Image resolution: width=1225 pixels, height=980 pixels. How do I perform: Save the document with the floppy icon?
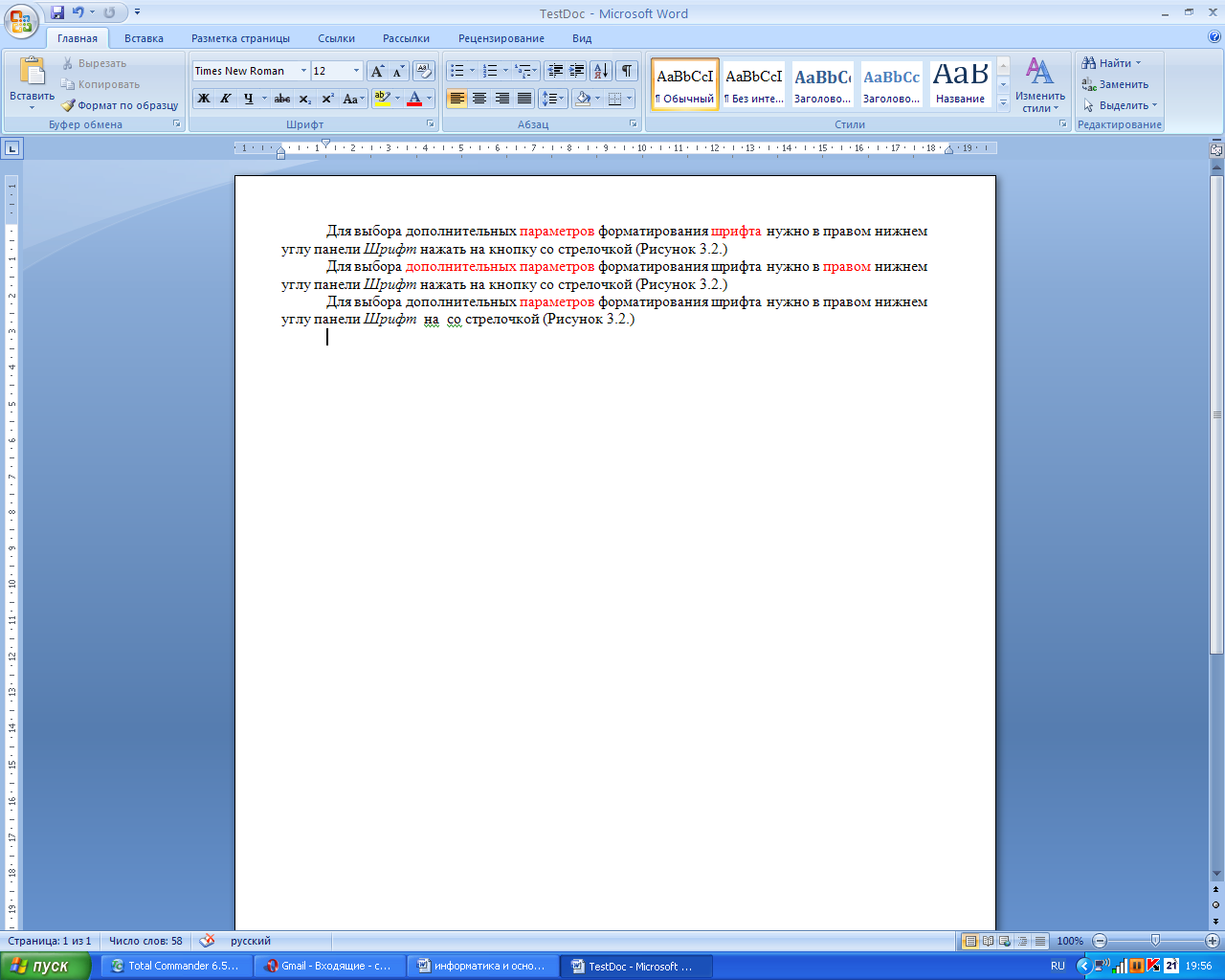(x=57, y=12)
